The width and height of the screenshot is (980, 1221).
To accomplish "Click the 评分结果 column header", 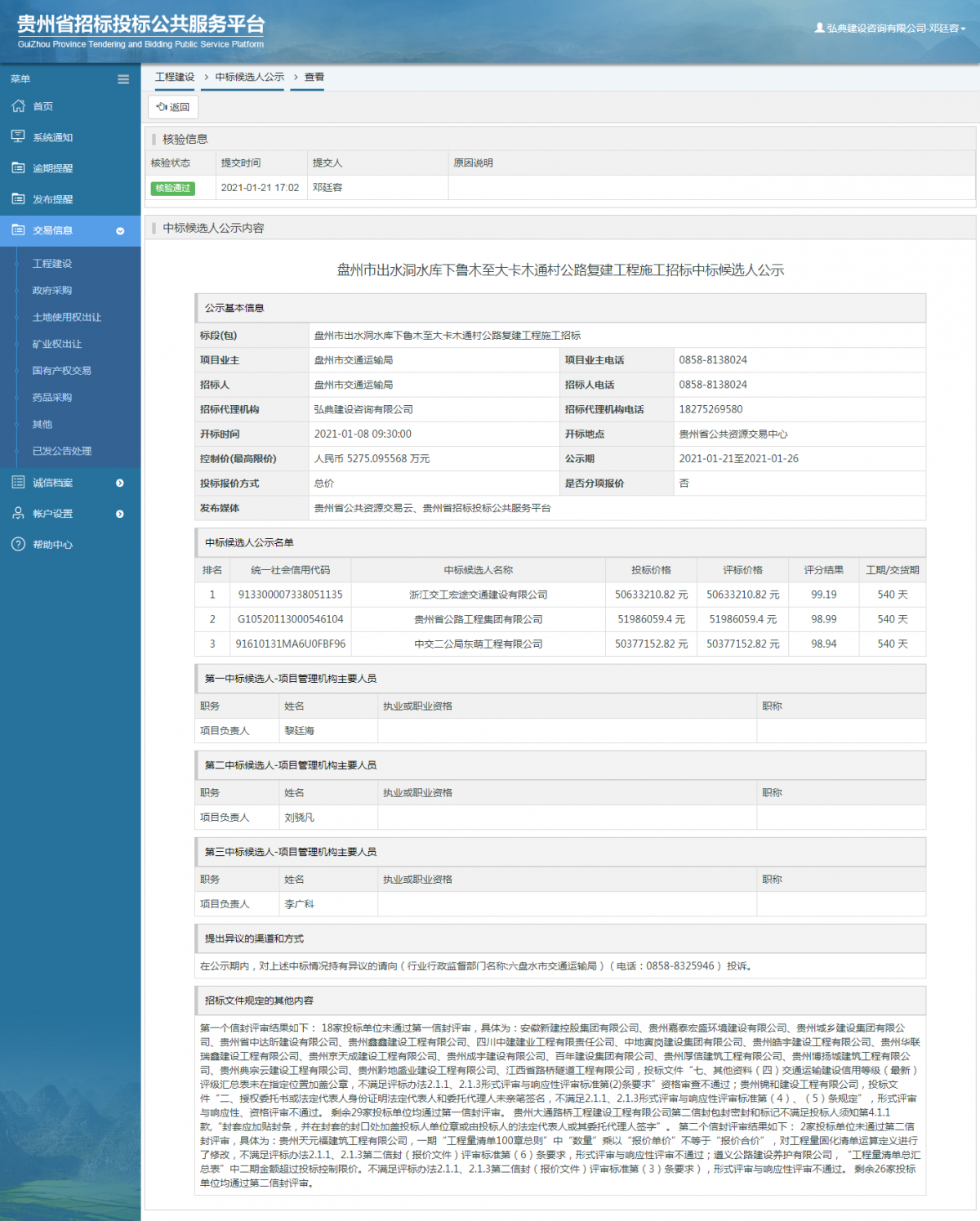I will [823, 570].
